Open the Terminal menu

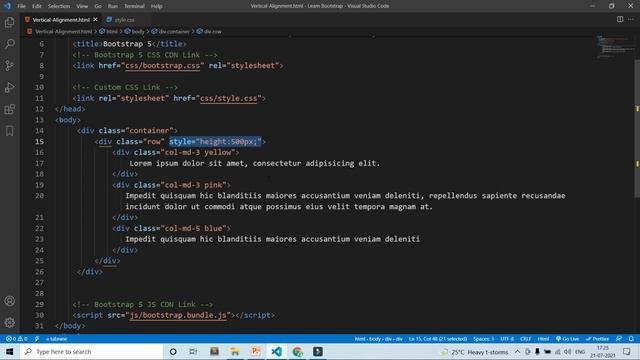click(x=134, y=6)
